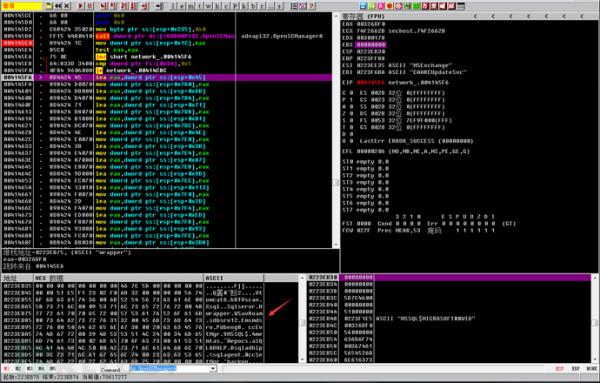Step over the next instruction
This screenshot has width=600, height=383.
[x=113, y=6]
